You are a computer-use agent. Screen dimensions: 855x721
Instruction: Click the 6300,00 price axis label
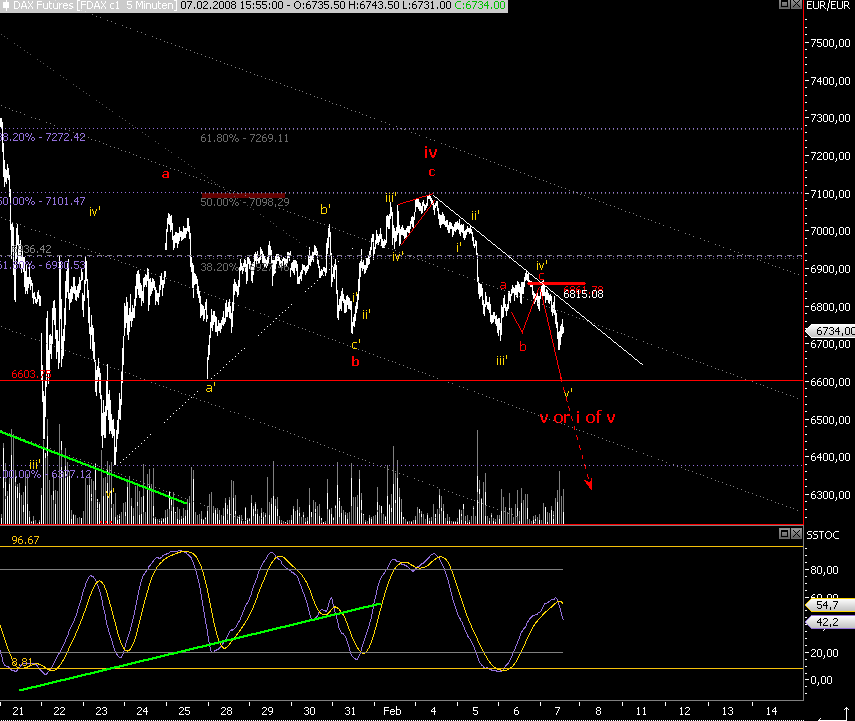click(830, 495)
